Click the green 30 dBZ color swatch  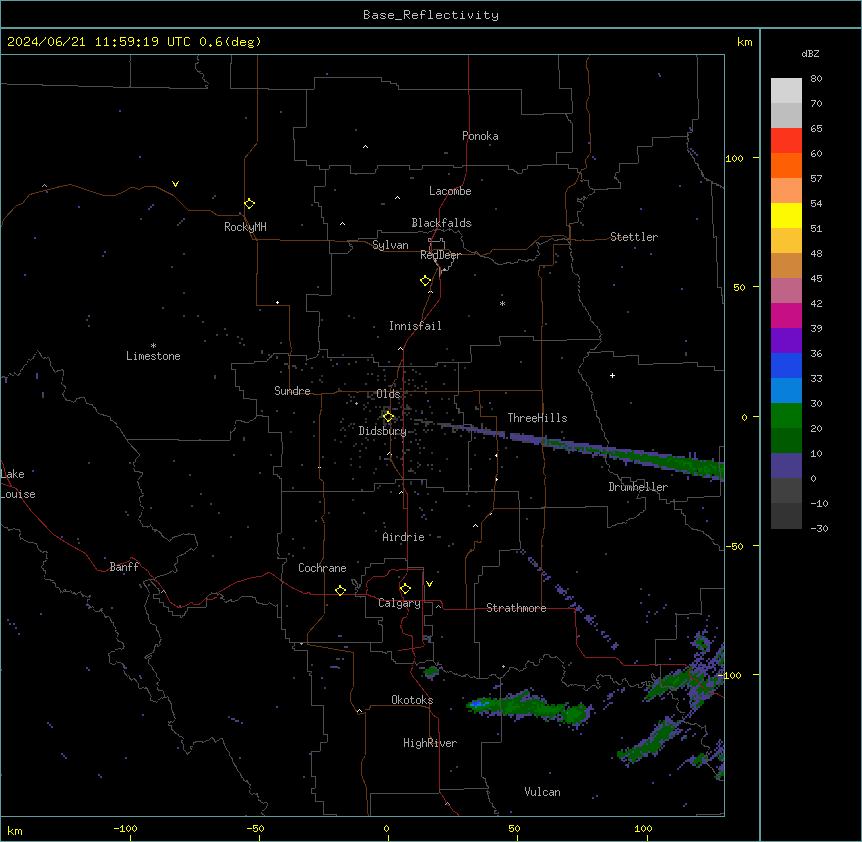tap(786, 416)
